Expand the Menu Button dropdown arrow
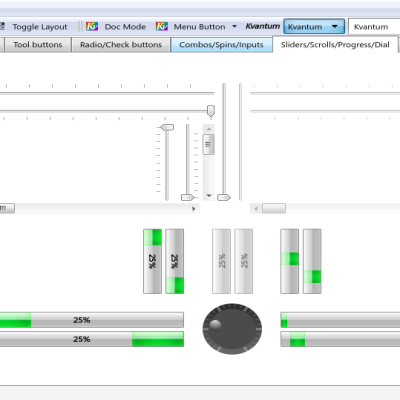The height and width of the screenshot is (400, 400). click(234, 26)
